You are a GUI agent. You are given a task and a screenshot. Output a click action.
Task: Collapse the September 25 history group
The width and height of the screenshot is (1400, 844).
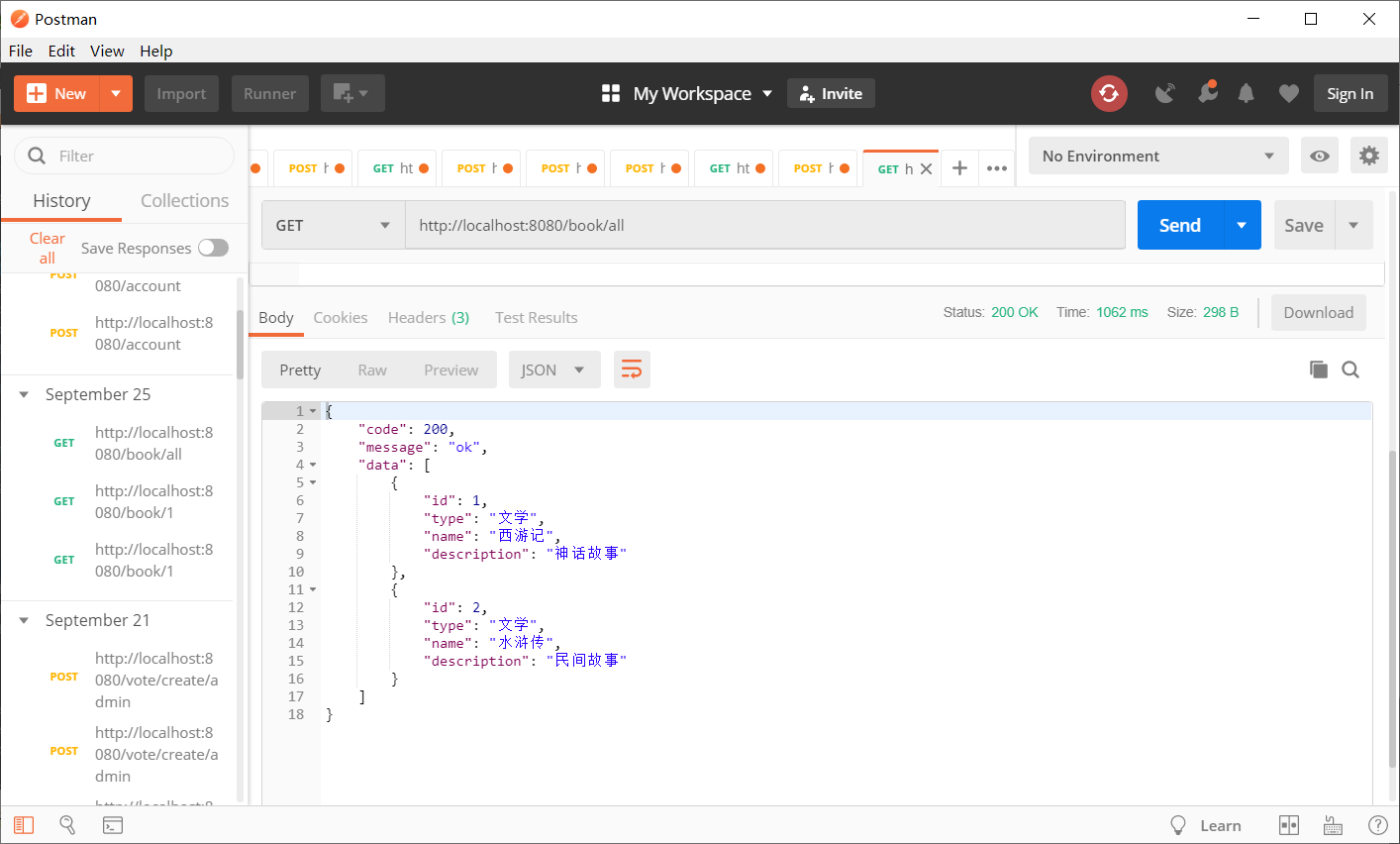(24, 394)
